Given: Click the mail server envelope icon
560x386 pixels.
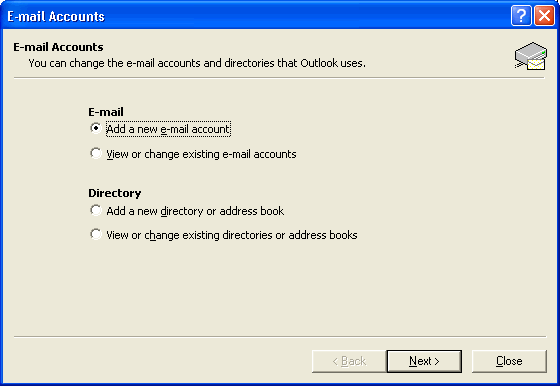Looking at the screenshot, I should [x=531, y=56].
